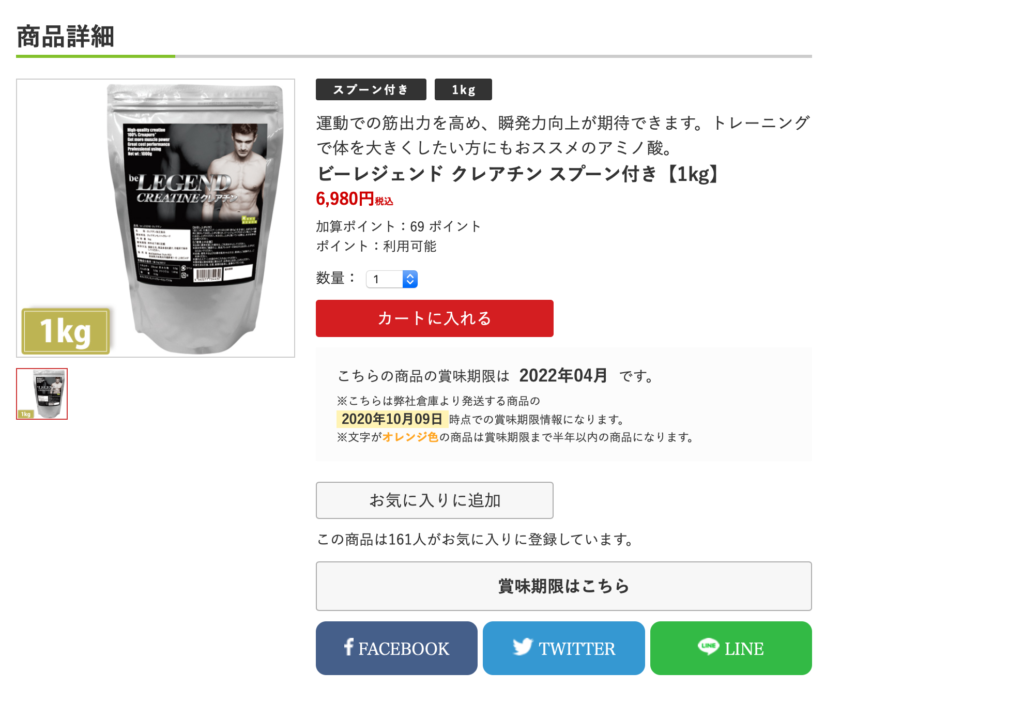Select the small product thumbnail
This screenshot has height=703, width=1024.
pos(42,394)
